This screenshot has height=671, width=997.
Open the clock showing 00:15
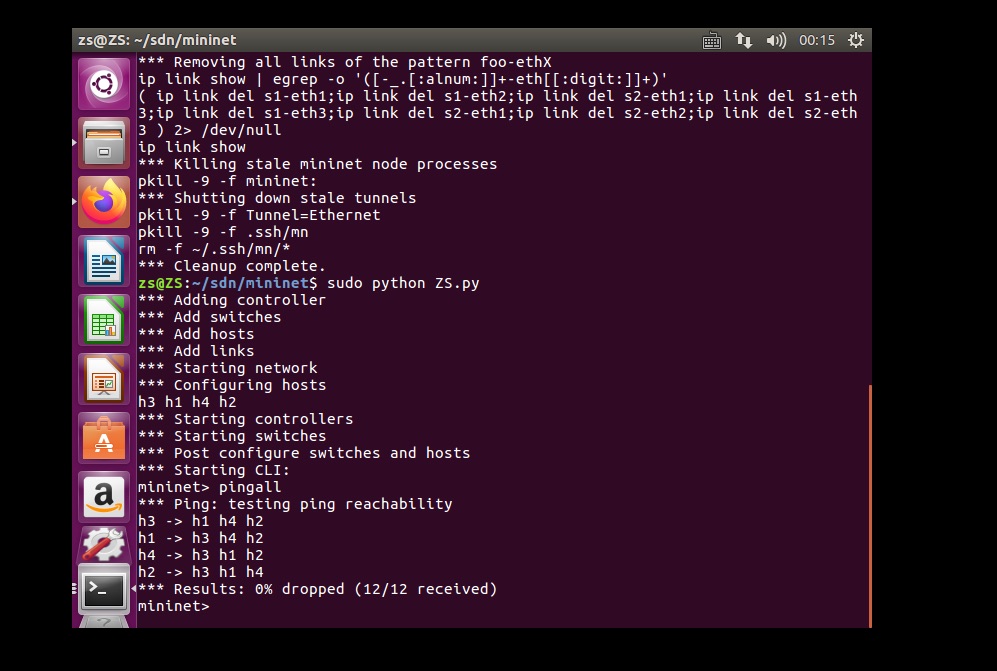click(x=816, y=41)
